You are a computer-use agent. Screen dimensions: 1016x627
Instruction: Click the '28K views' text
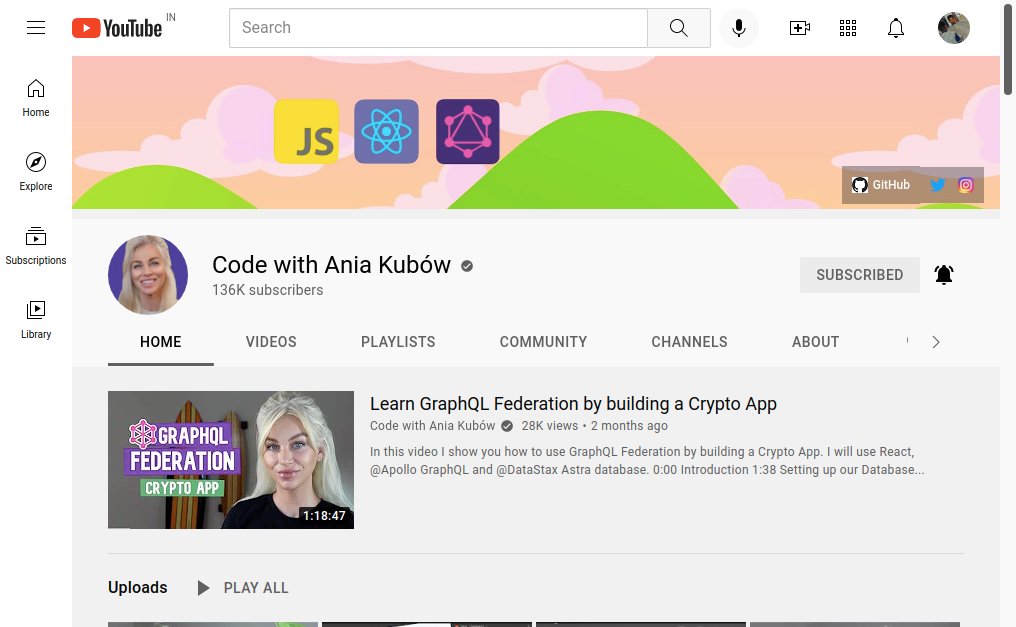coord(549,426)
